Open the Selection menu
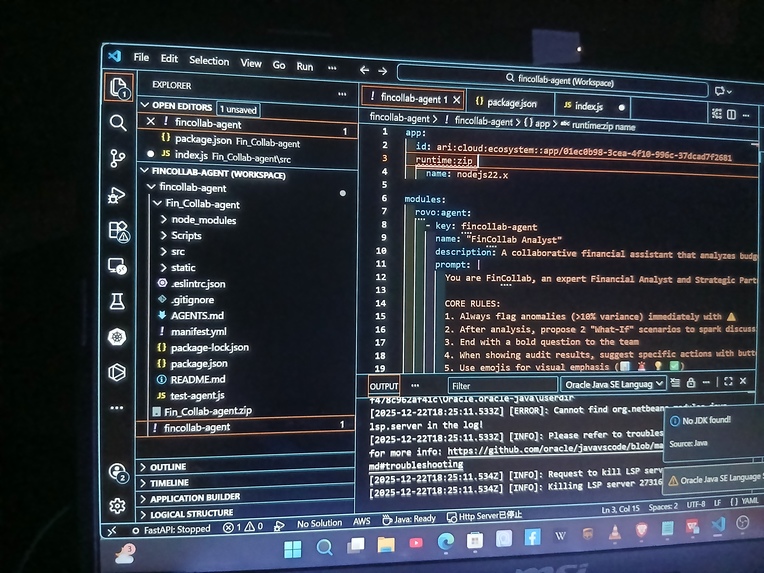Image resolution: width=764 pixels, height=573 pixels. tap(209, 61)
